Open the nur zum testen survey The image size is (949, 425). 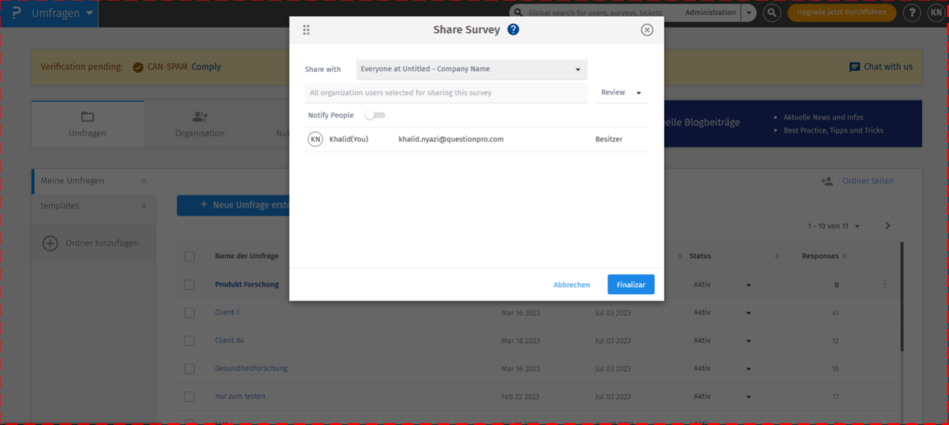coord(241,397)
